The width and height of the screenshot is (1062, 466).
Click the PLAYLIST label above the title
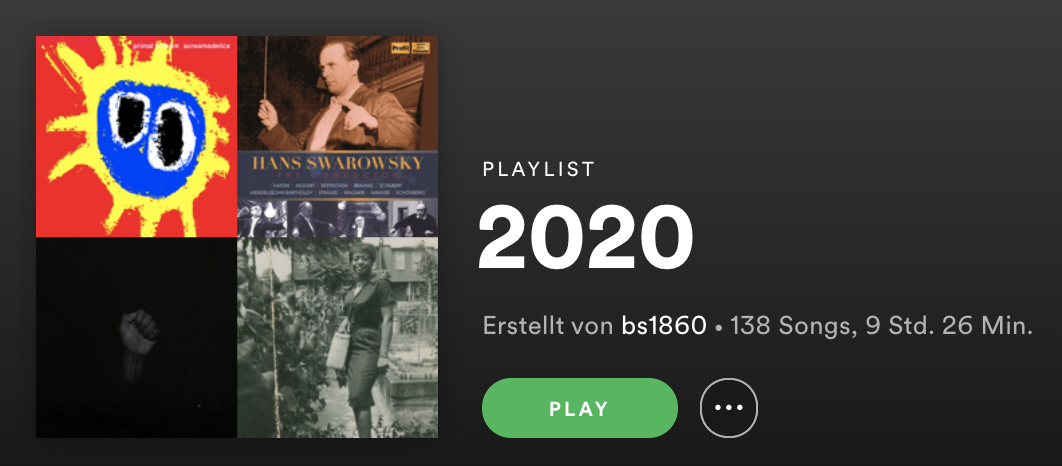(x=538, y=169)
